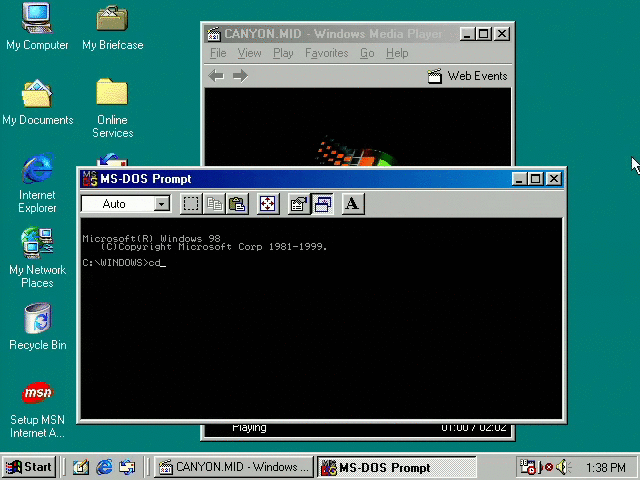This screenshot has height=480, width=640.
Task: Minimize the MS-DOS Prompt window
Action: [x=519, y=179]
